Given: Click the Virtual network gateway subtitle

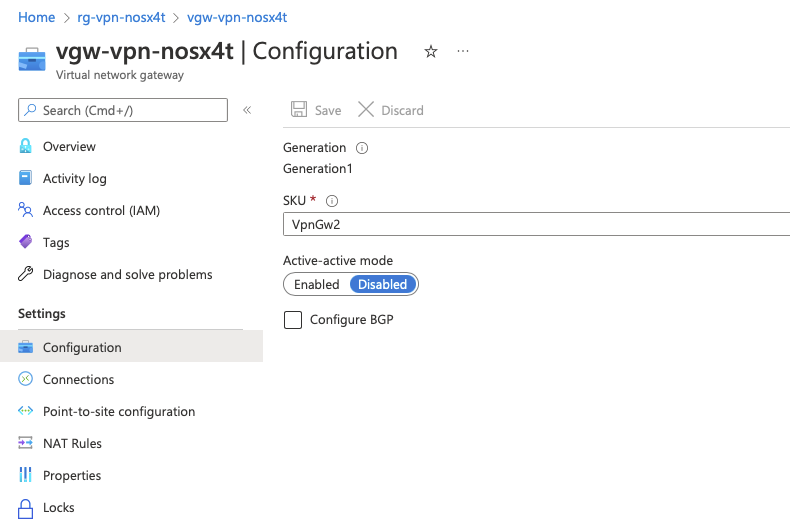Looking at the screenshot, I should (120, 75).
